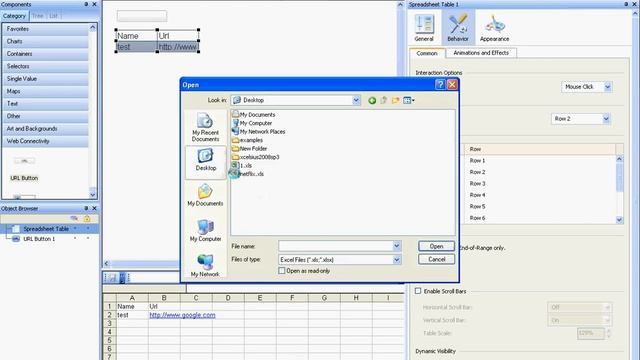Click the Components list scroll down arrow
Viewport: 640px width, 360px height.
[93, 195]
